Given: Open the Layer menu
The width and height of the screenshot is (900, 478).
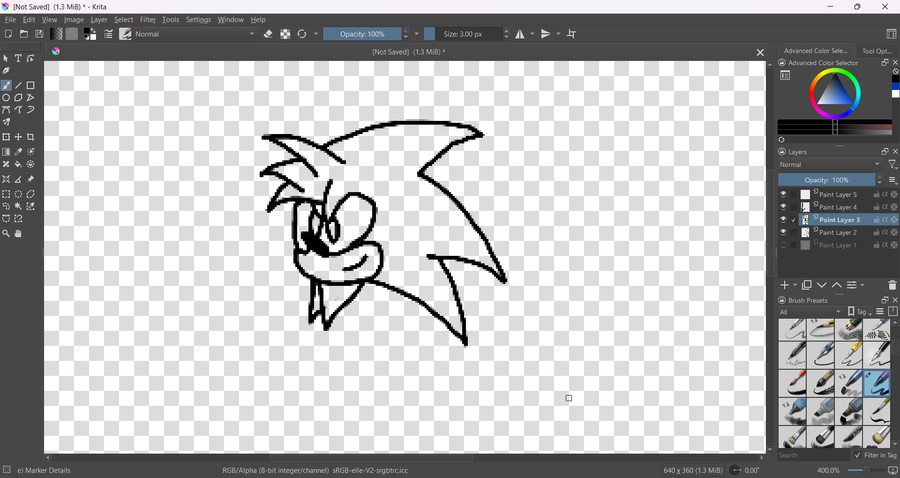Looking at the screenshot, I should coord(99,20).
